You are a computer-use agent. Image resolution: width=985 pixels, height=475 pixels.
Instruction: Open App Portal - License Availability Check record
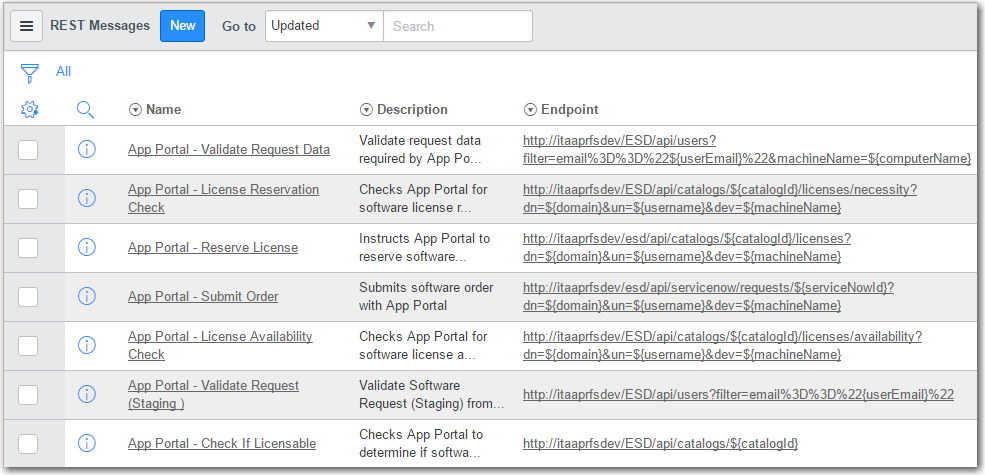click(x=220, y=346)
